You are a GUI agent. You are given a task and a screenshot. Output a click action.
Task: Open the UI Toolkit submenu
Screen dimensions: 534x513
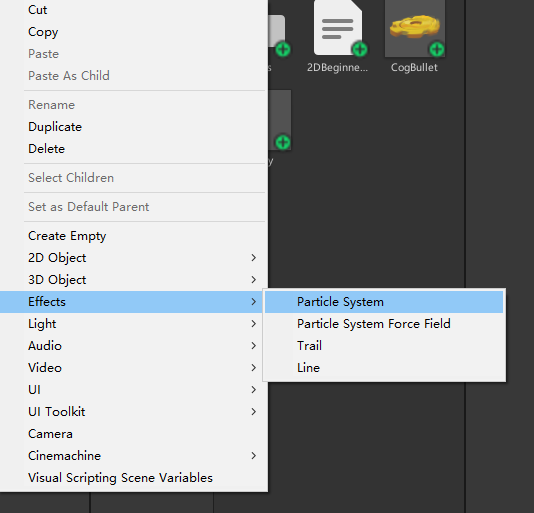click(x=134, y=411)
